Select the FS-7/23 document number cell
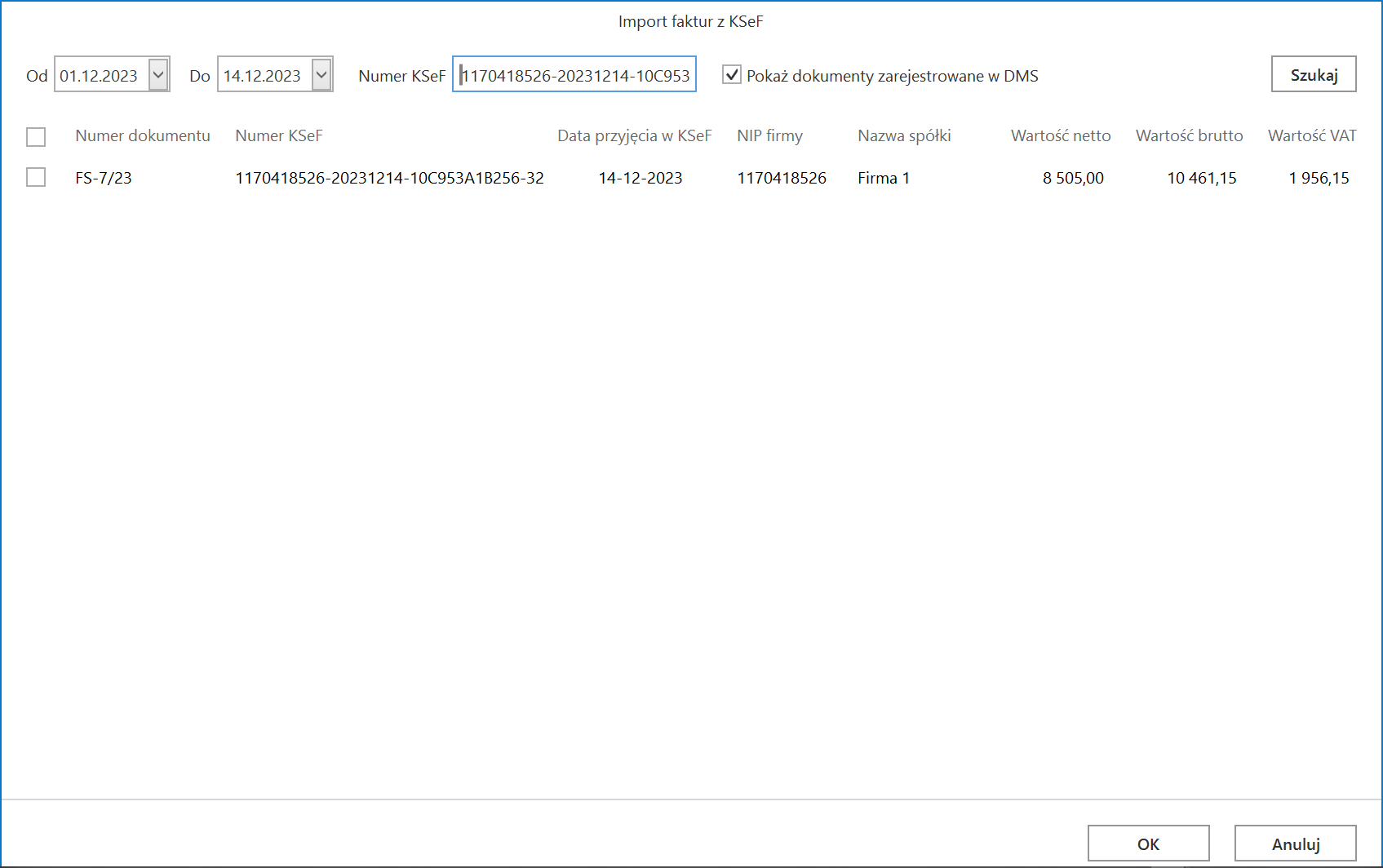Image resolution: width=1383 pixels, height=868 pixels. click(x=104, y=178)
